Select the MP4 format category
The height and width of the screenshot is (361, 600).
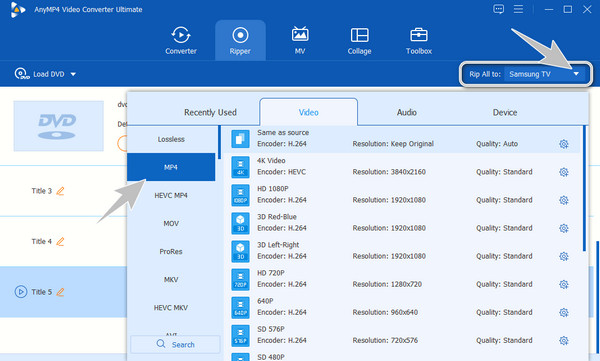[171, 167]
